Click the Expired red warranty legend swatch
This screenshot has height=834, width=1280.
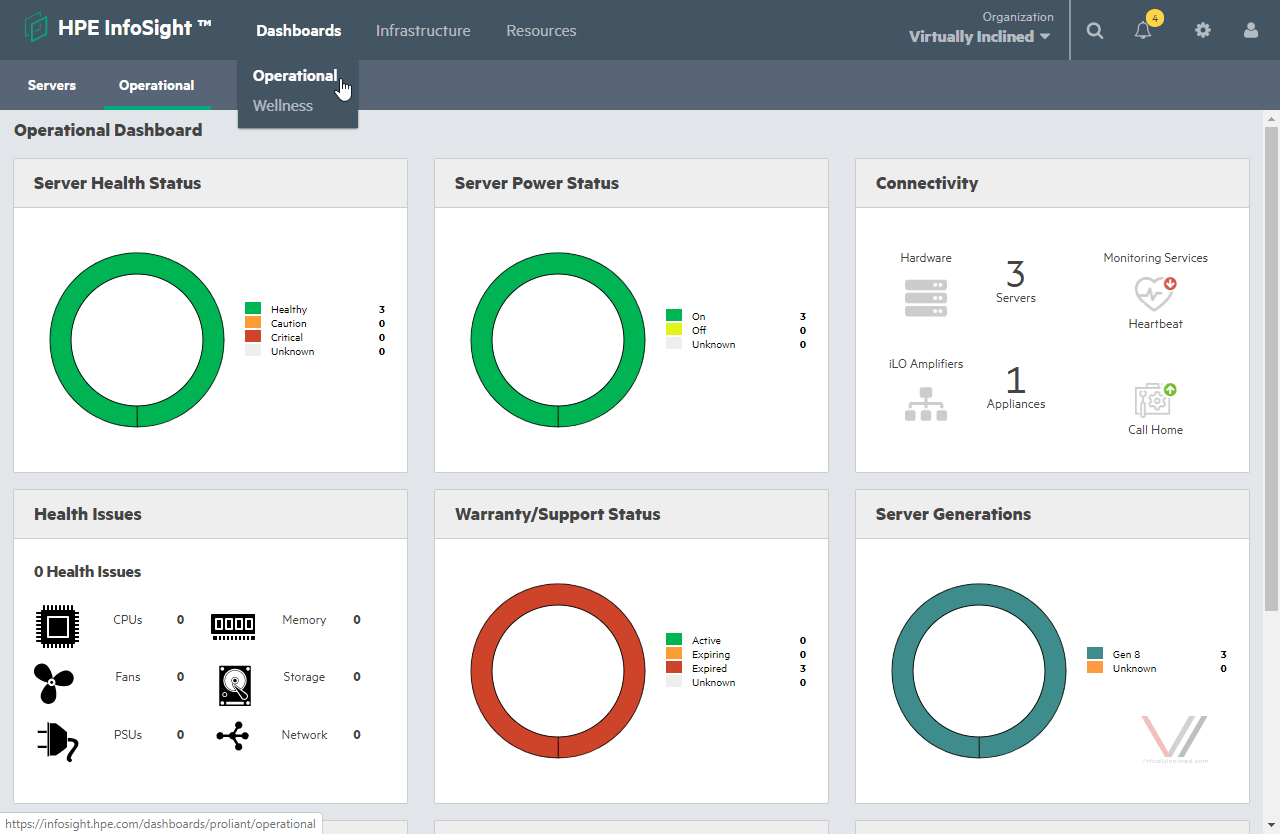coord(674,668)
